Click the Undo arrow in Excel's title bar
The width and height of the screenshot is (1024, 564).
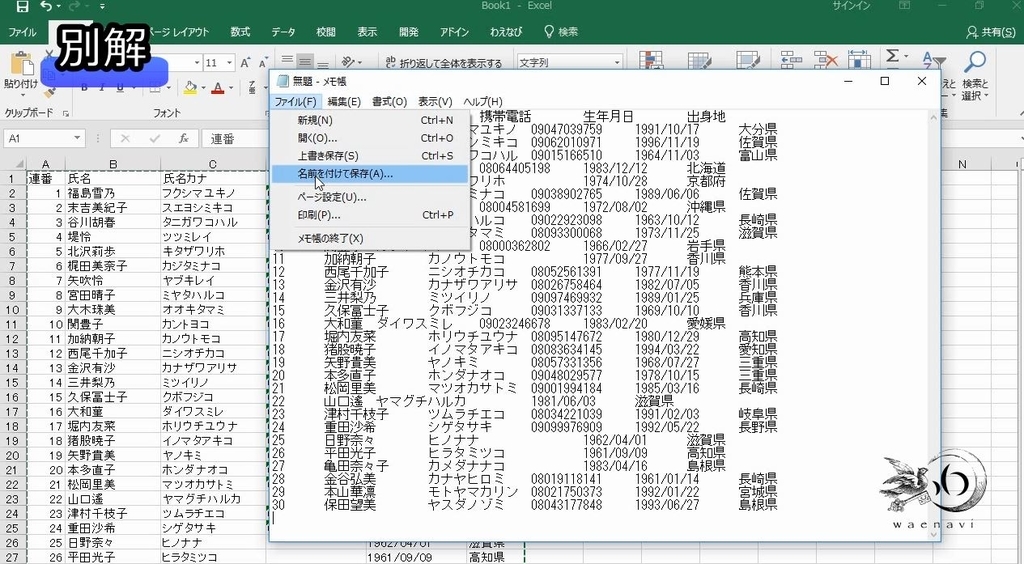[46, 7]
